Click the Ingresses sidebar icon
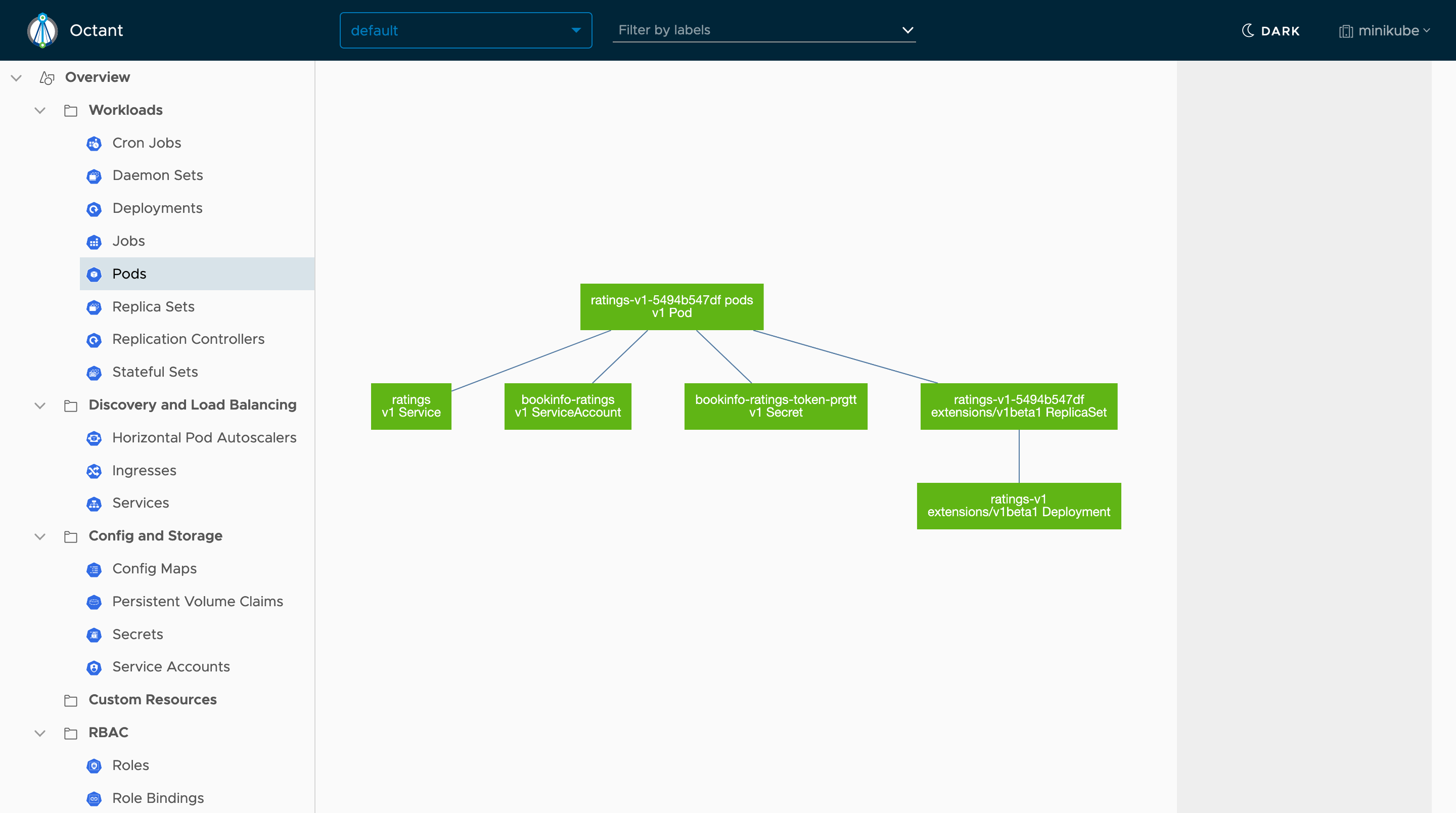Viewport: 1456px width, 813px height. point(94,471)
